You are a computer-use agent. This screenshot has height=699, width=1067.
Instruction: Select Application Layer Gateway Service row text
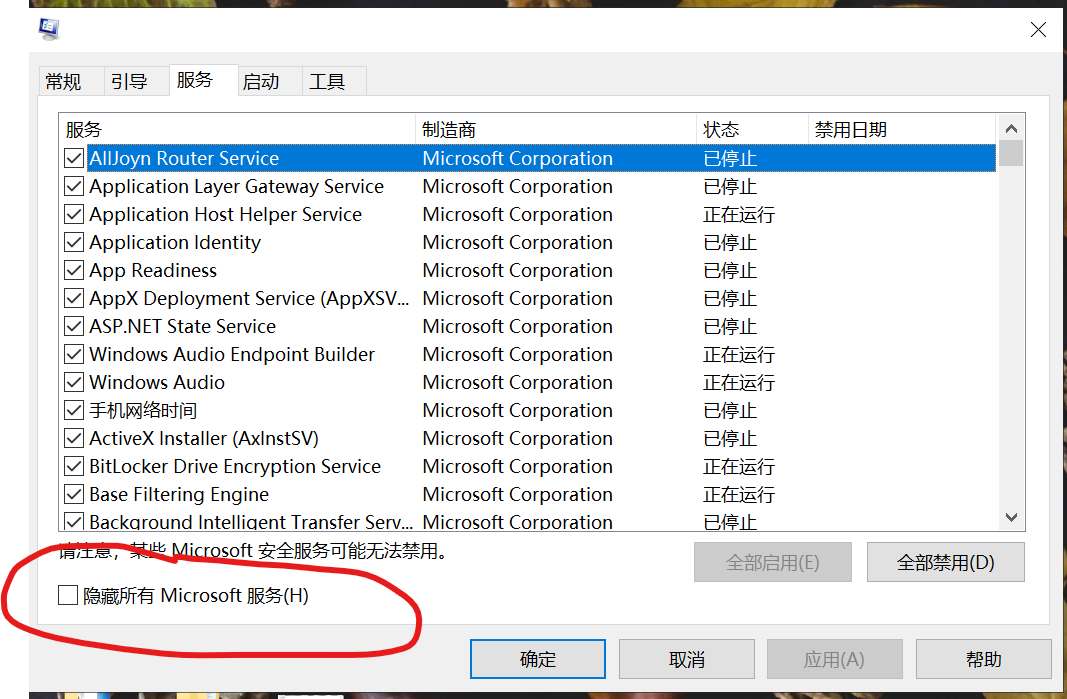tap(236, 186)
